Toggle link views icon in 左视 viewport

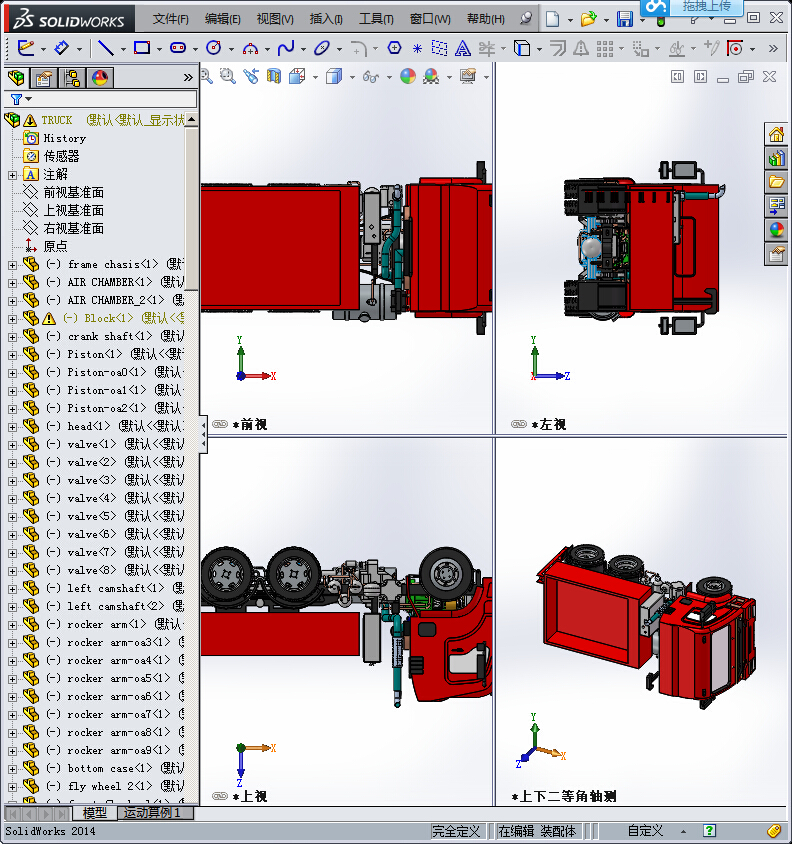tap(518, 424)
